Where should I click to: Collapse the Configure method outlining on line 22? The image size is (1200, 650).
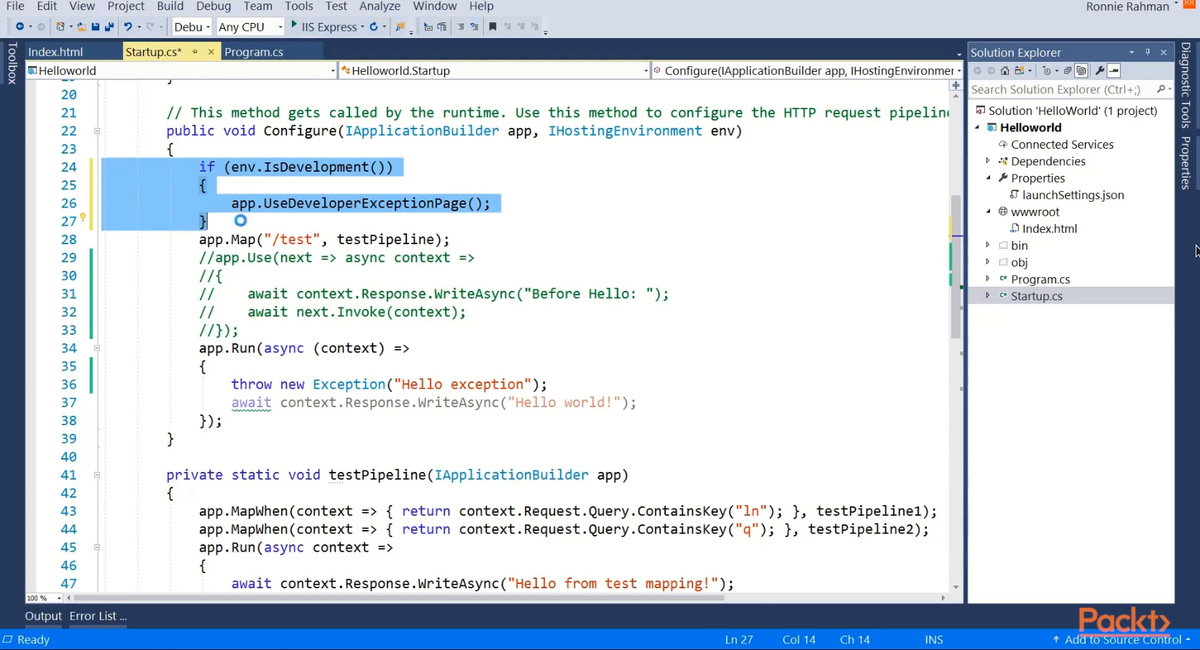[97, 131]
